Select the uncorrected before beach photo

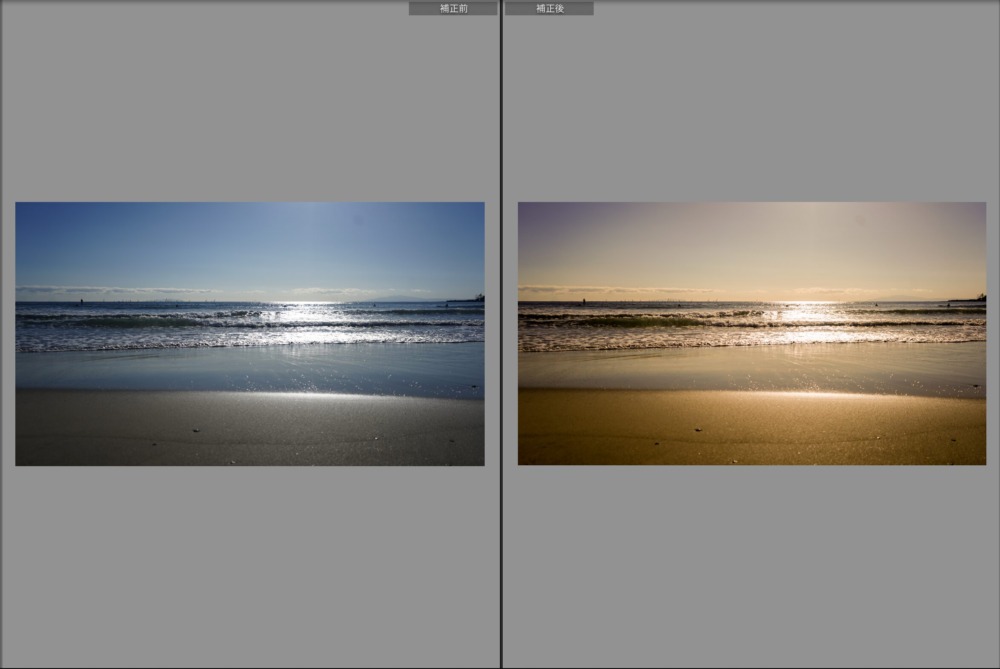coord(250,334)
